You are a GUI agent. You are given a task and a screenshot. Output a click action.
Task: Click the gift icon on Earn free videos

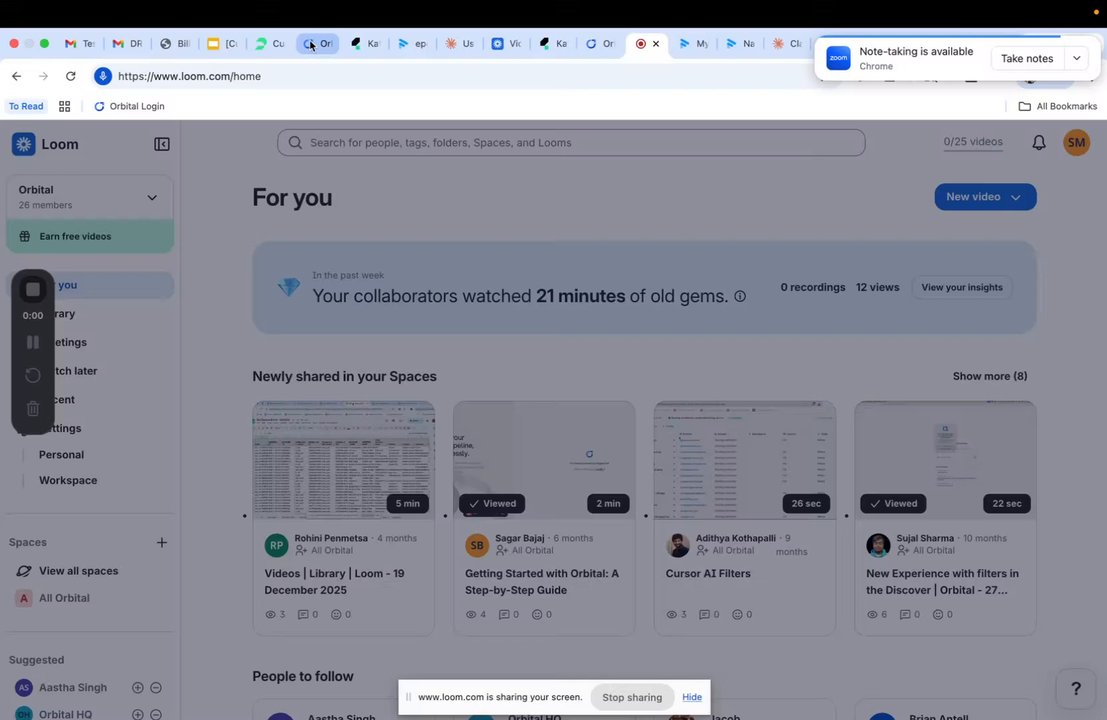pos(25,236)
